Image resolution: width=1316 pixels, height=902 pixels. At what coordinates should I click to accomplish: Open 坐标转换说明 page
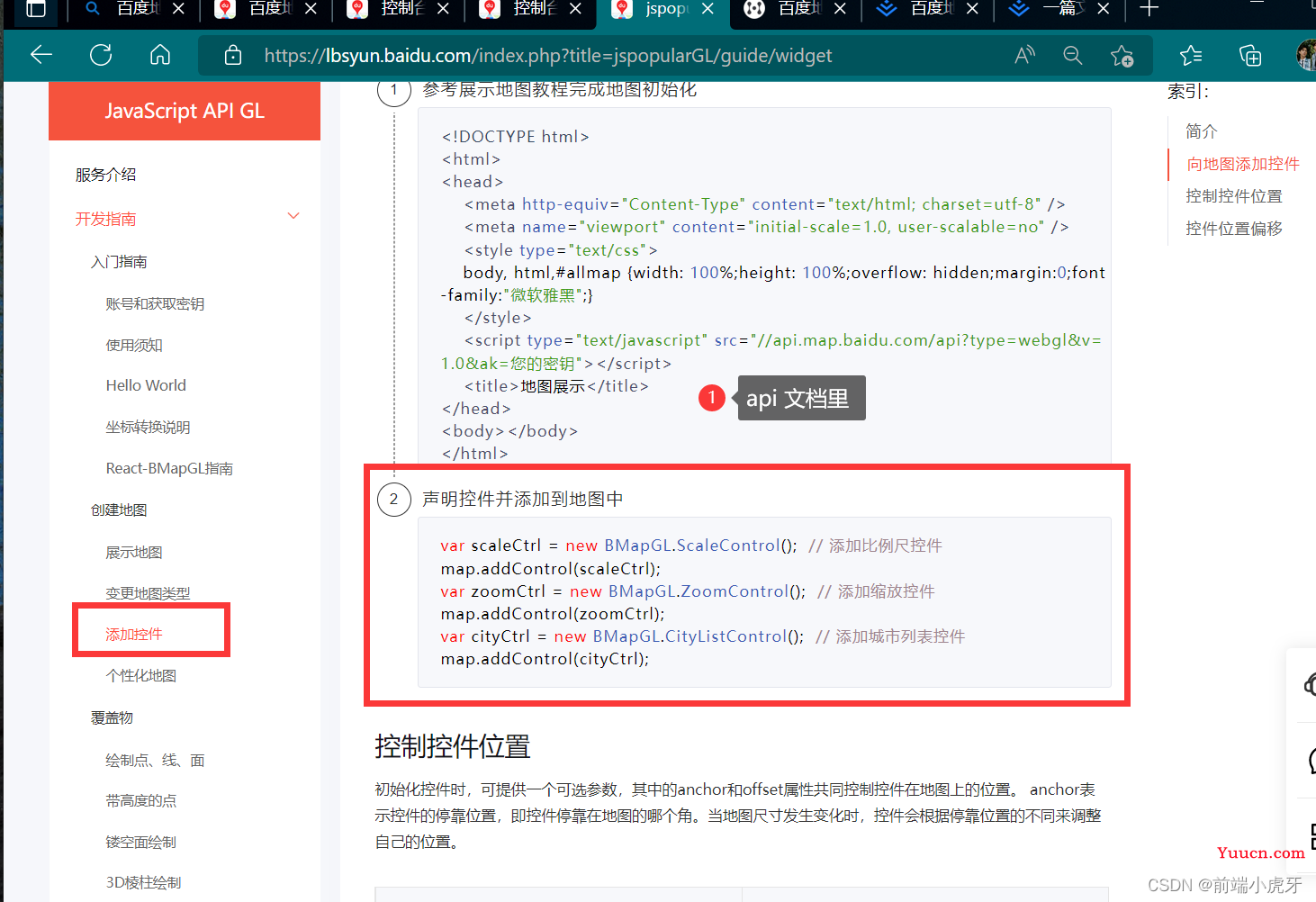pos(148,428)
